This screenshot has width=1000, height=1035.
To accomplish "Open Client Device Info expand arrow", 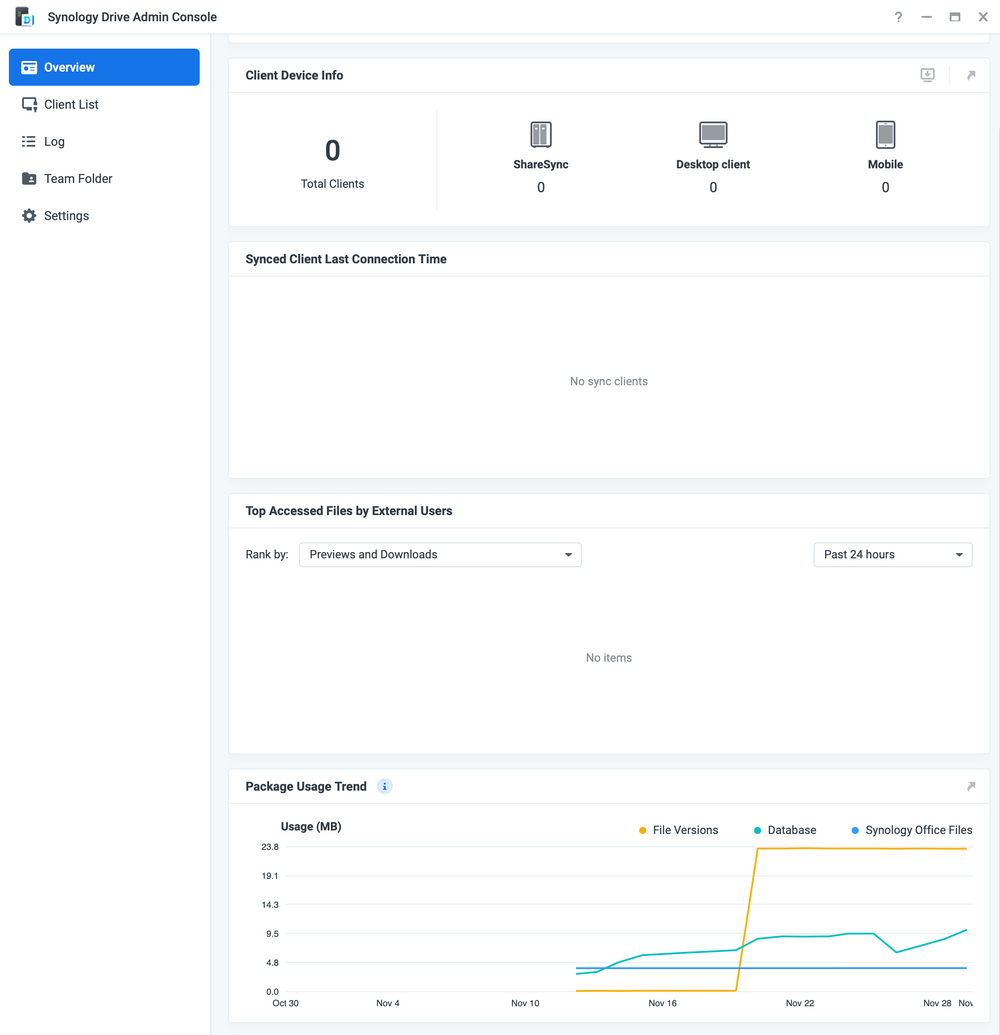I will pyautogui.click(x=971, y=75).
